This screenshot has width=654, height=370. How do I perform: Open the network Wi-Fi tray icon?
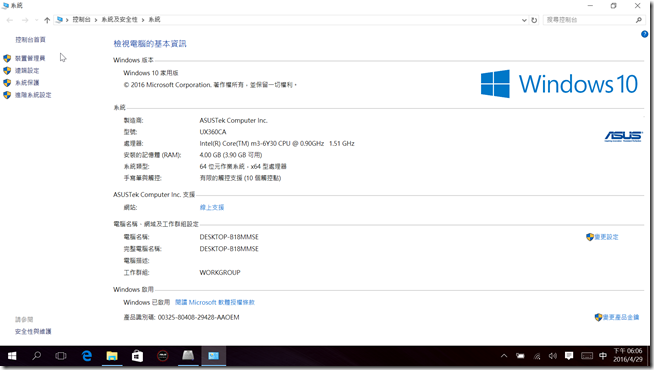coord(537,356)
